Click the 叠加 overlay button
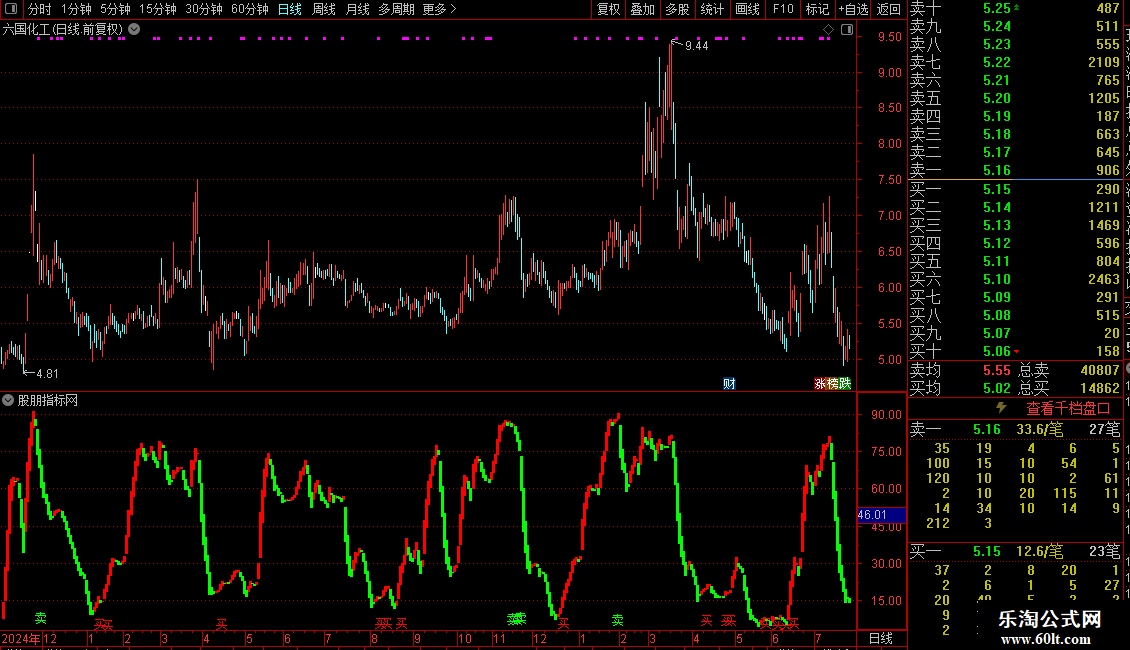Image resolution: width=1130 pixels, height=650 pixels. pyautogui.click(x=642, y=9)
